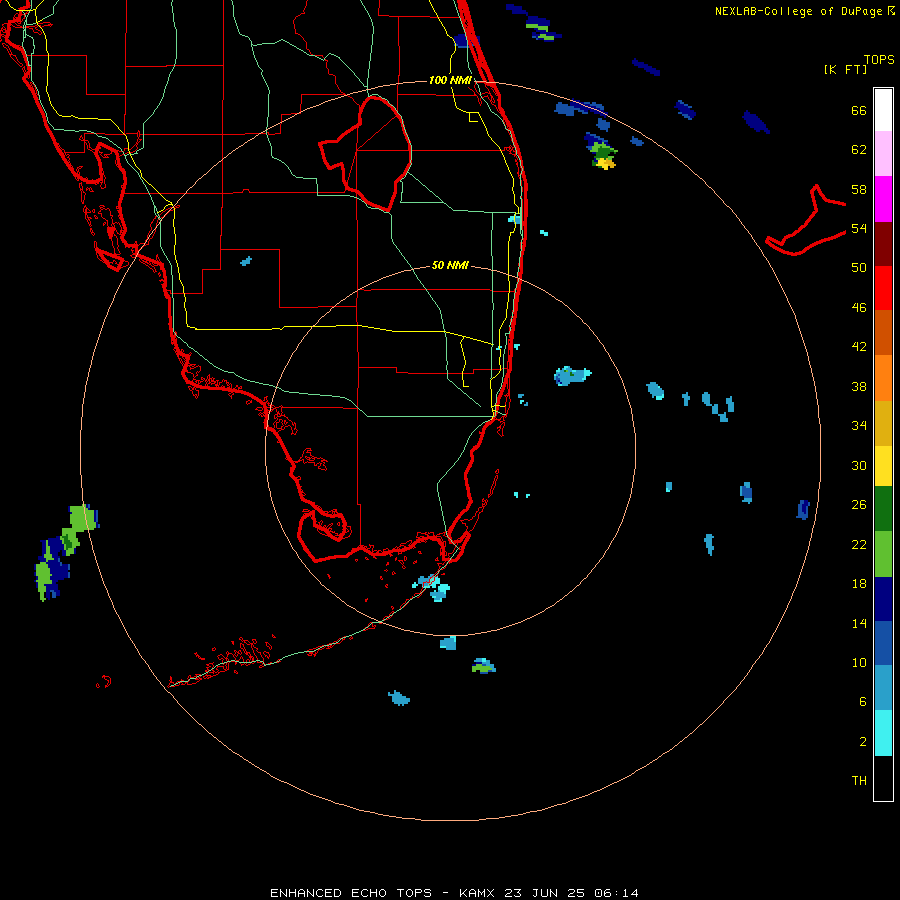Pick the medium blue legend swatch
Viewport: 900px width, 900px height.
point(883,643)
